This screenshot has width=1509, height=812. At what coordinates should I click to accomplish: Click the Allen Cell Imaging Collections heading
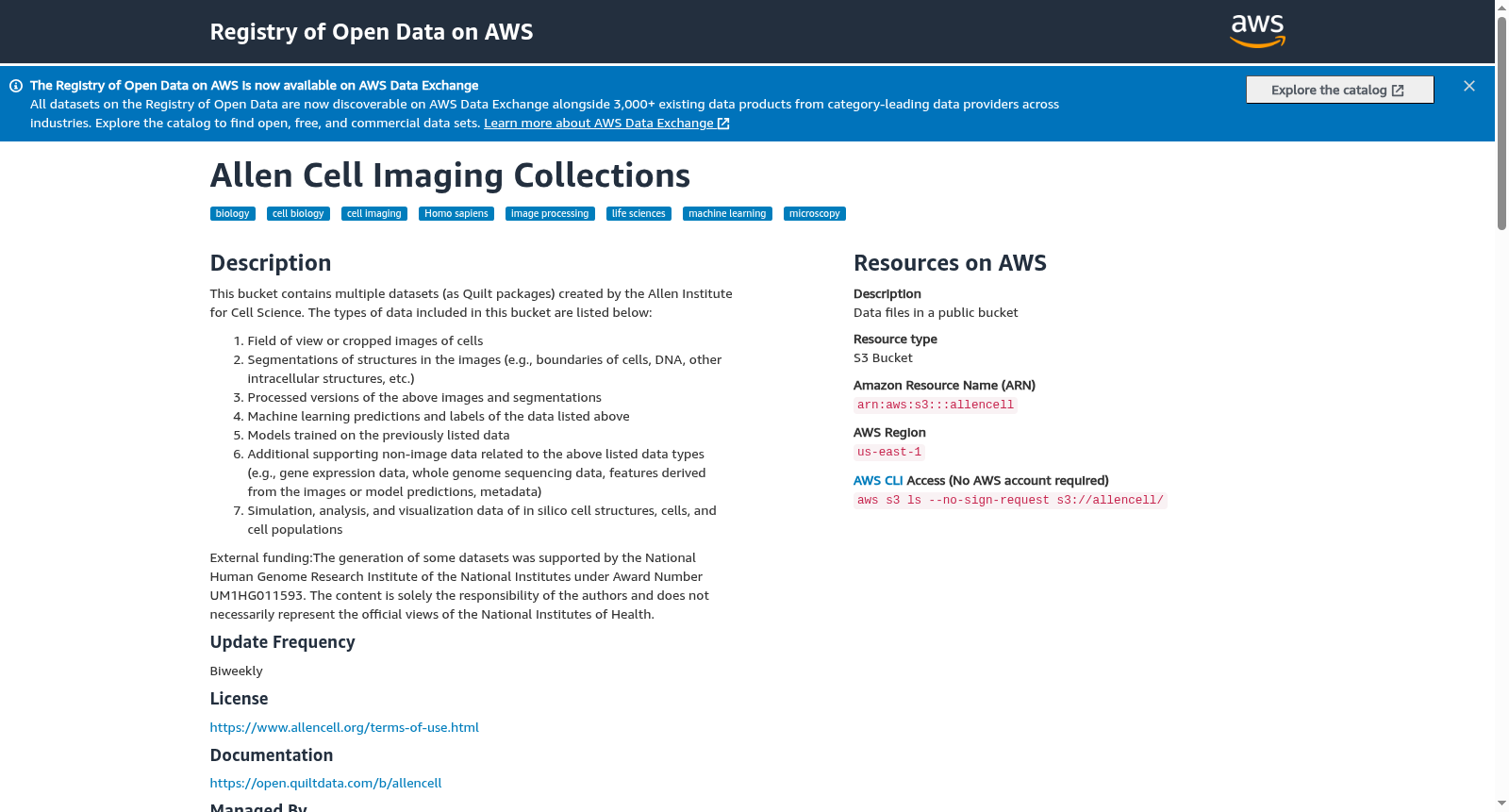pos(450,175)
